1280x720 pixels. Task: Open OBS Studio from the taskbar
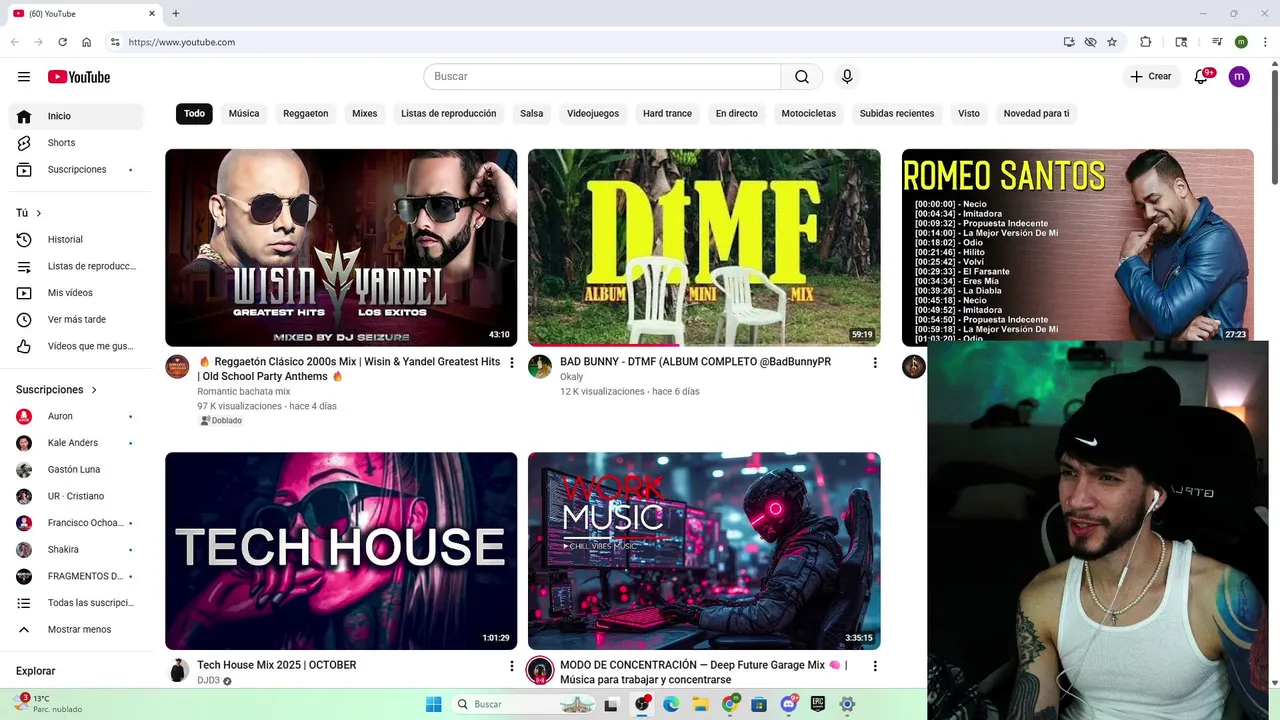(x=641, y=704)
